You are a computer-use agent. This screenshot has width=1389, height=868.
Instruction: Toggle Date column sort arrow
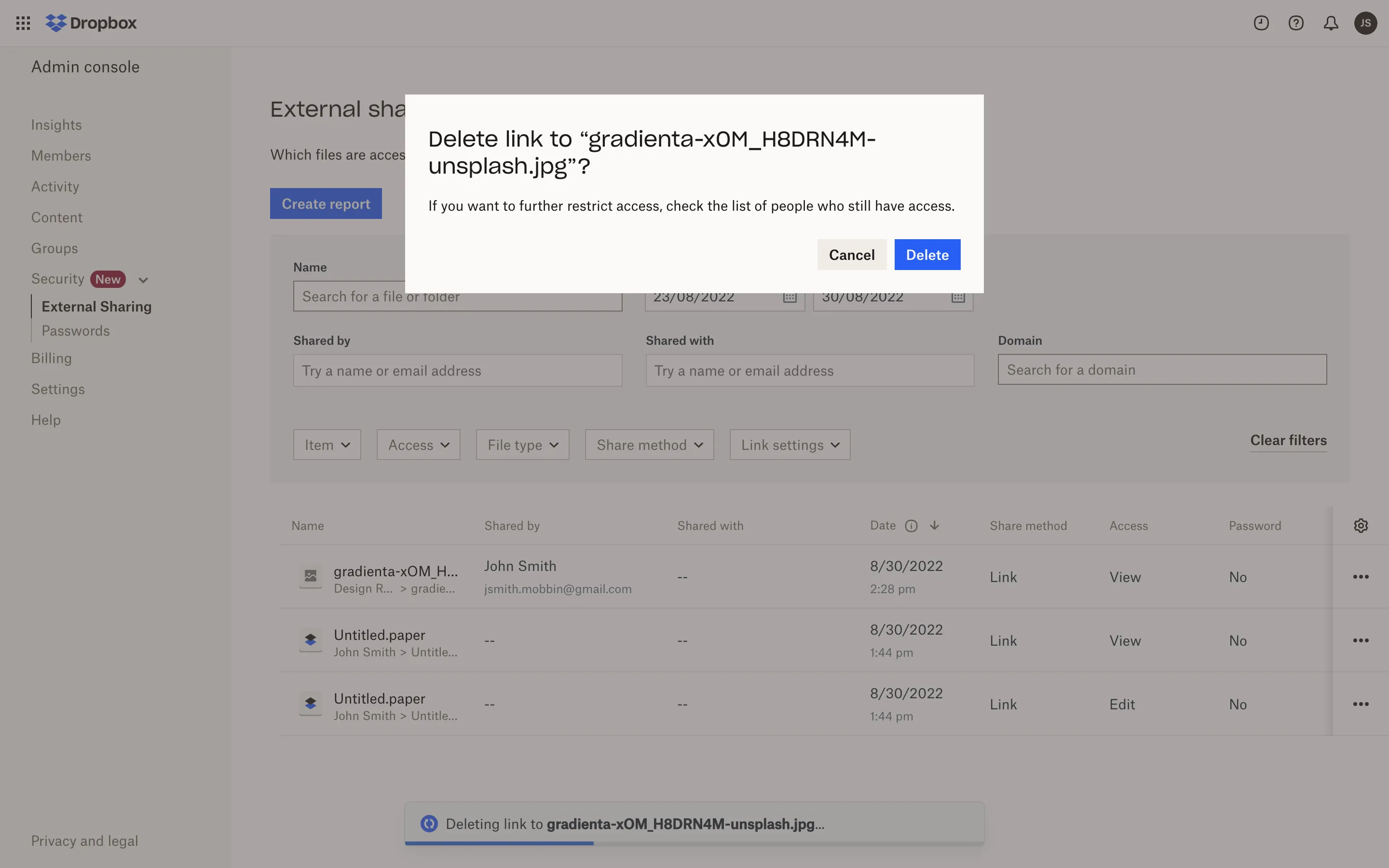click(934, 525)
